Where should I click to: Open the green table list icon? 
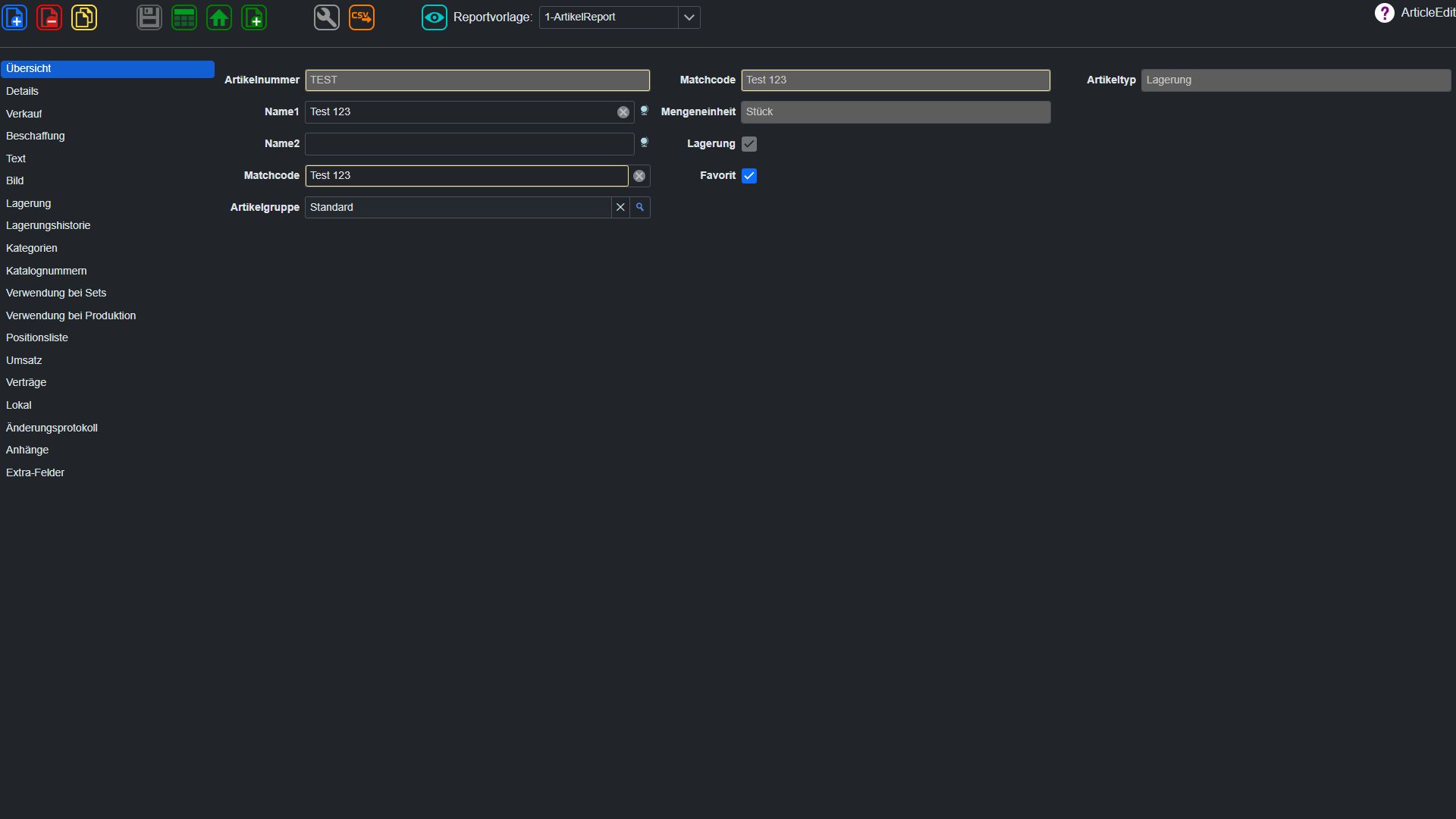[x=184, y=17]
